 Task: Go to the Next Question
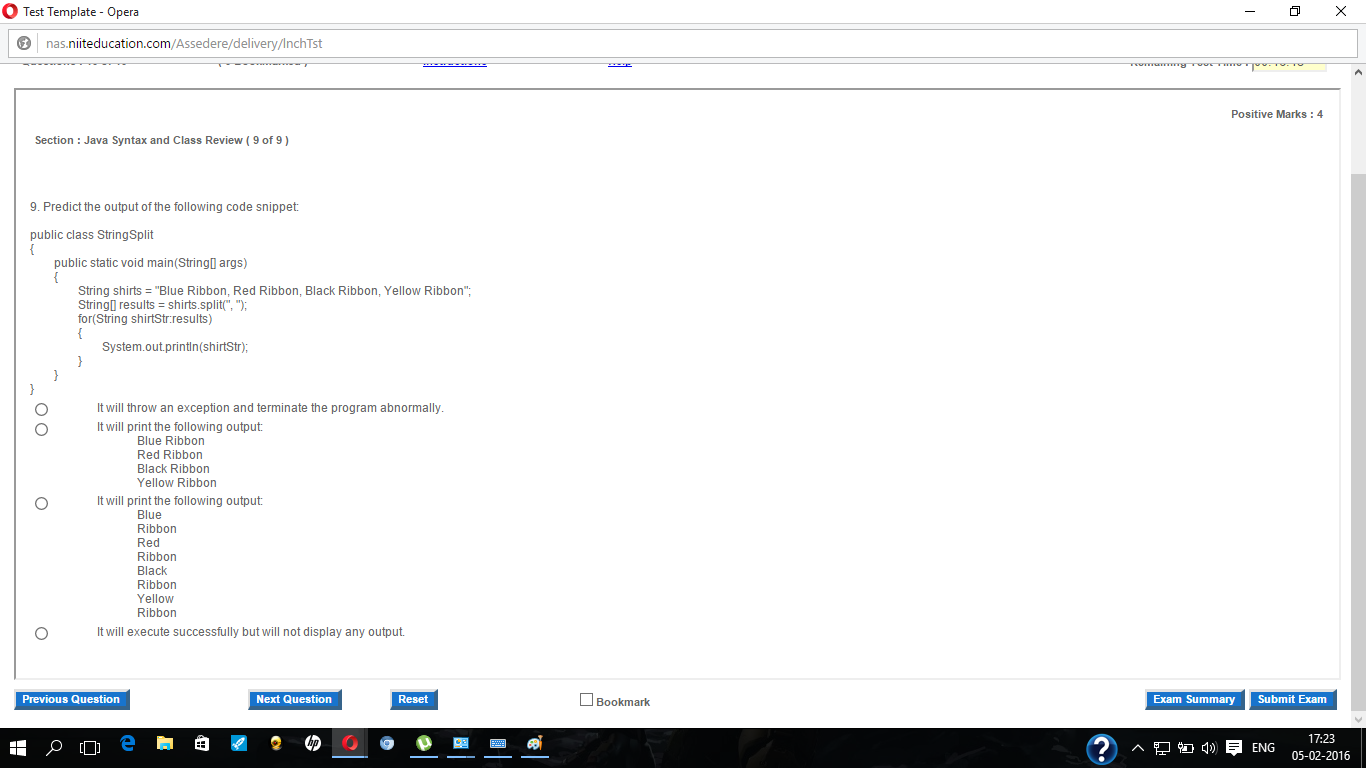coord(294,699)
